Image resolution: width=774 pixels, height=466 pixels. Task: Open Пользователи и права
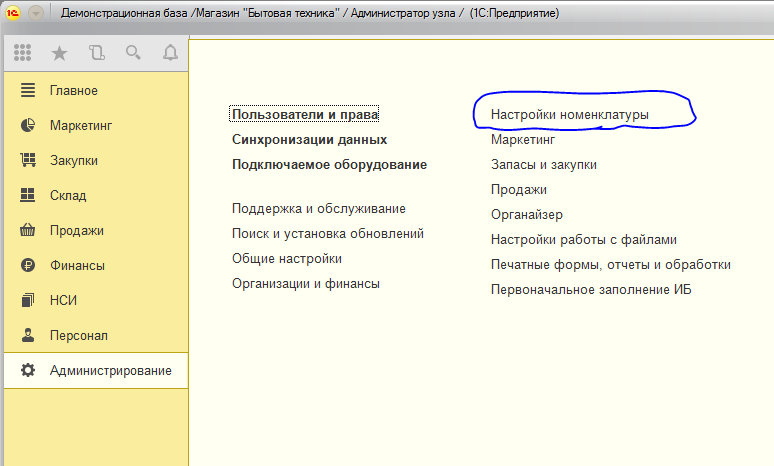tap(305, 115)
